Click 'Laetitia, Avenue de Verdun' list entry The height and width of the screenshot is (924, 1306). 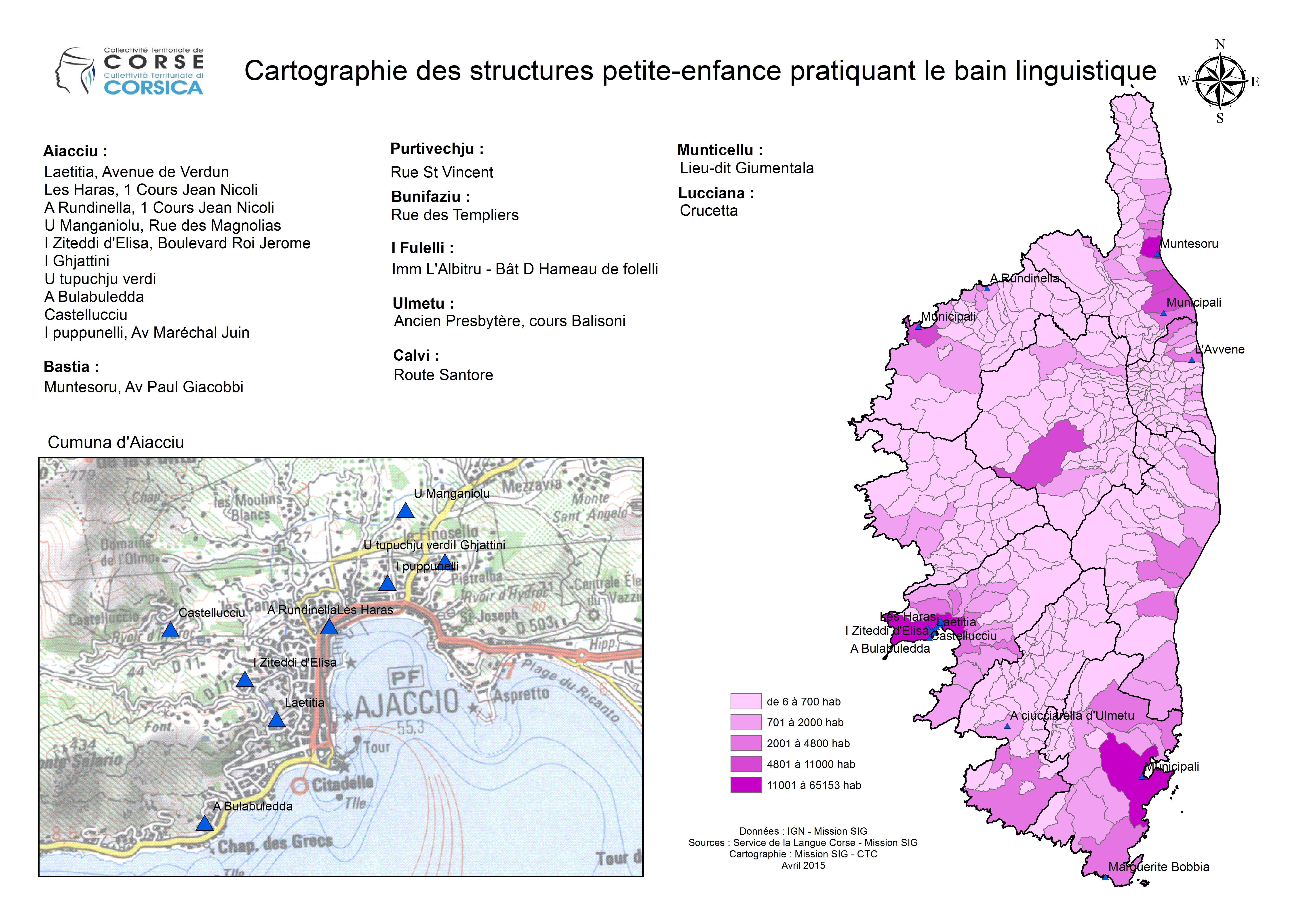tap(137, 172)
